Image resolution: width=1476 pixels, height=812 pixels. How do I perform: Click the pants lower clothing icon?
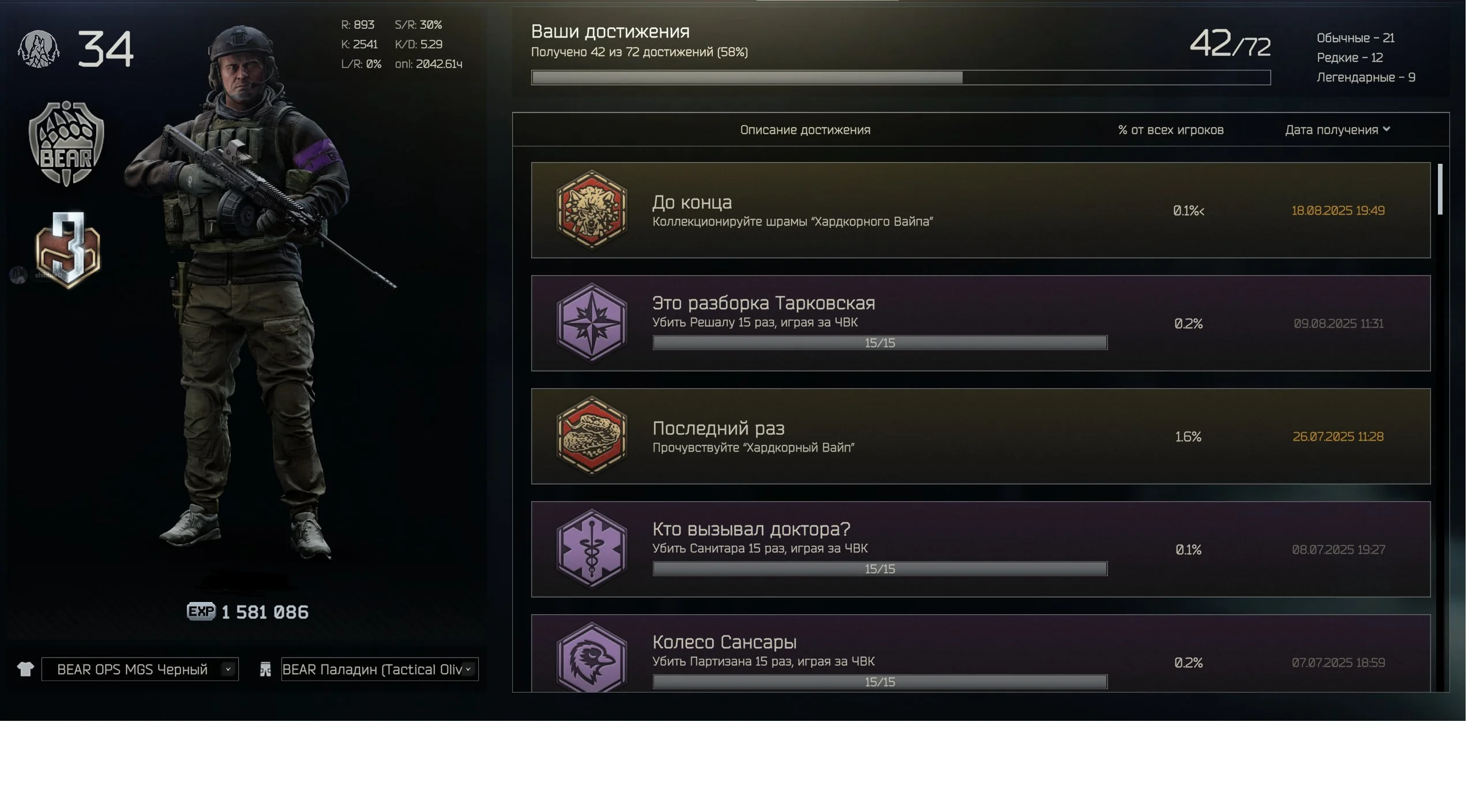tap(265, 669)
